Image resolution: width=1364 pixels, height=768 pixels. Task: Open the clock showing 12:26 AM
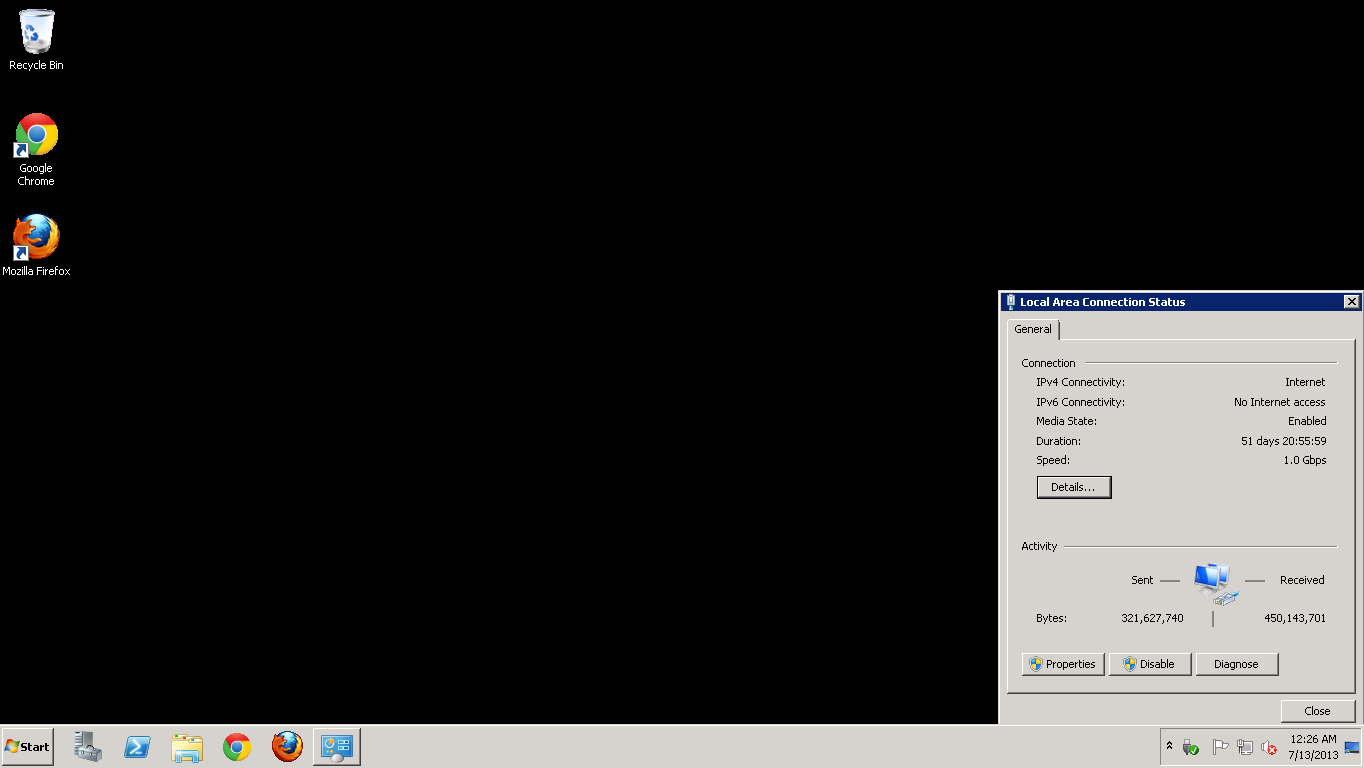coord(1313,747)
